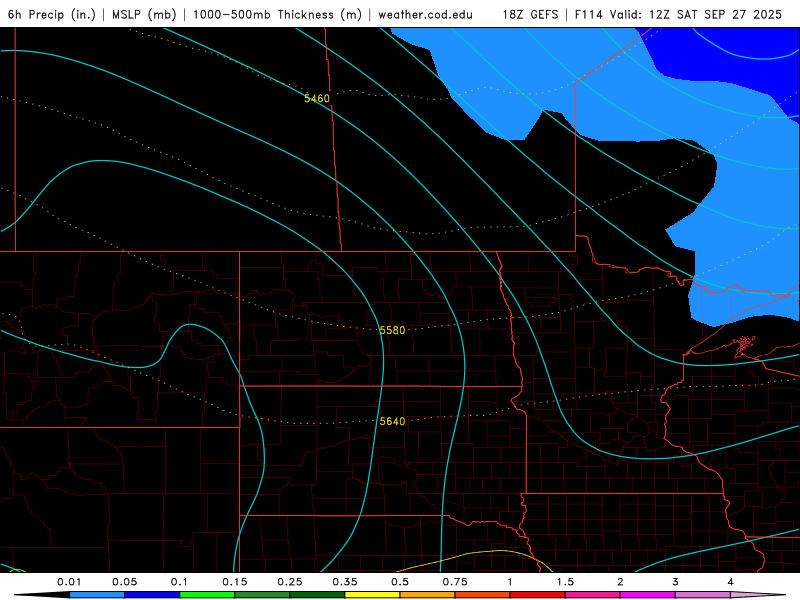Image resolution: width=800 pixels, height=600 pixels.
Task: Click the "MSLP (mb)" header text
Action: coord(144,14)
